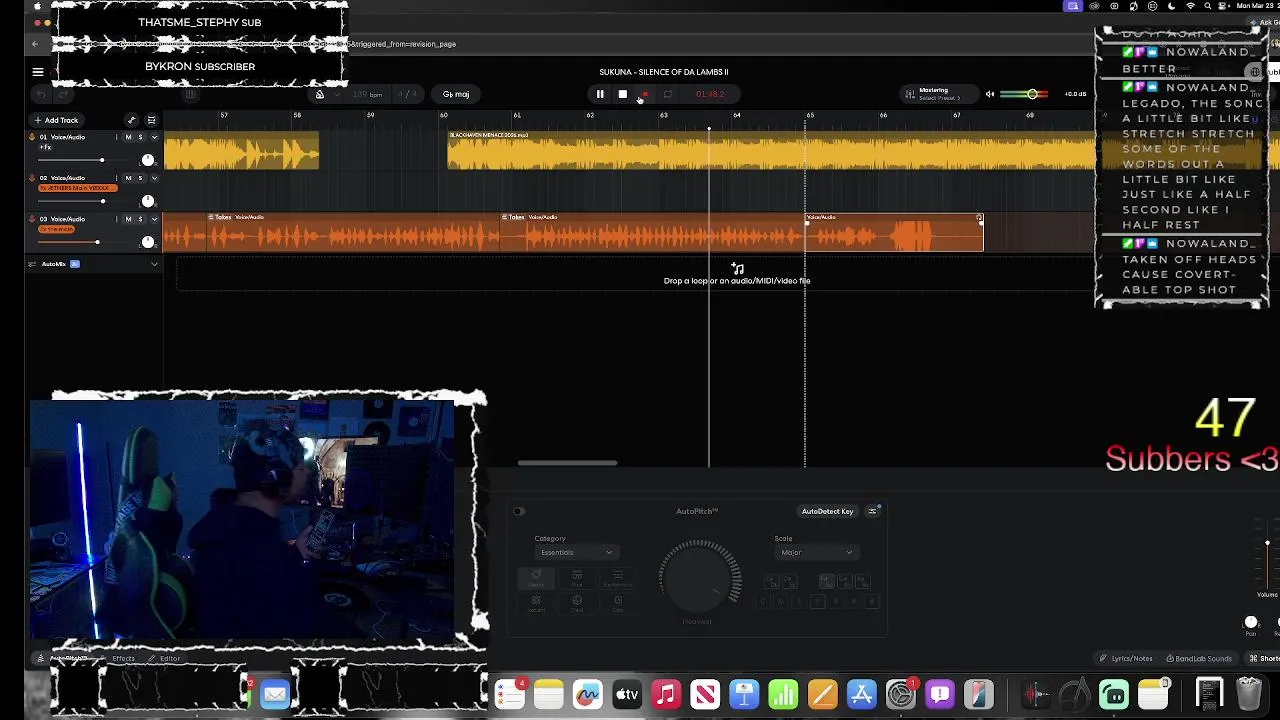Open the Lyrics/Notes panel
Image resolution: width=1280 pixels, height=720 pixels.
click(x=1127, y=658)
